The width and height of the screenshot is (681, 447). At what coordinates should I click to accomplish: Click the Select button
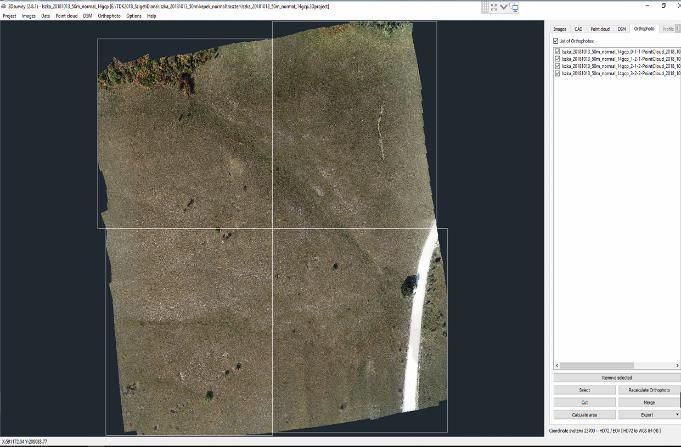585,390
